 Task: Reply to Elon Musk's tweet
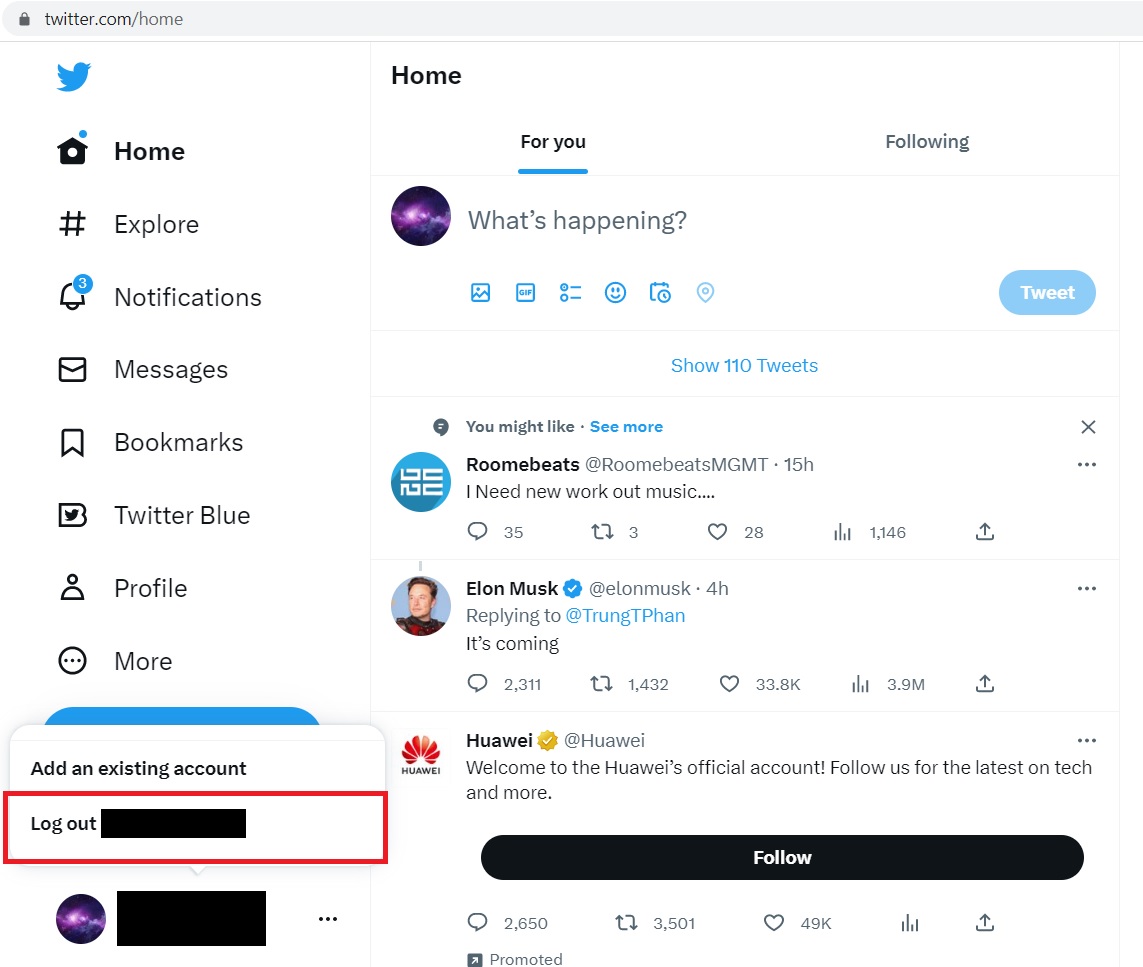coord(477,683)
